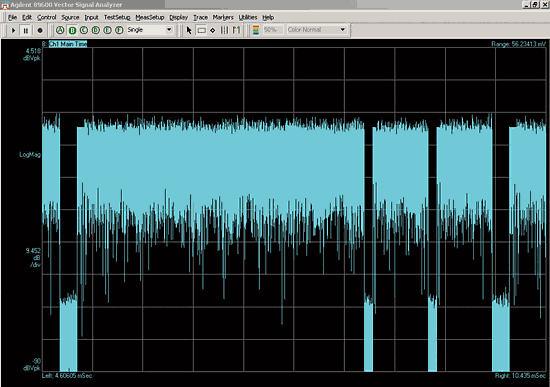Open the Display menu

(179, 17)
